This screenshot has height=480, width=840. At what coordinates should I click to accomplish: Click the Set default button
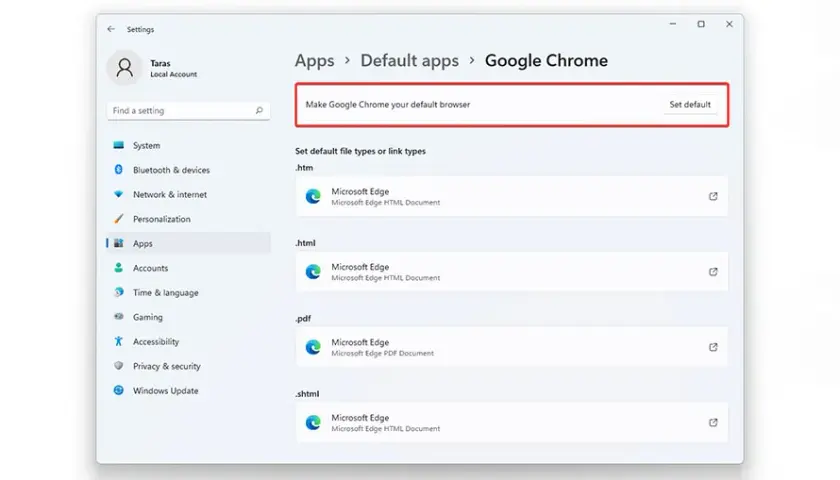pyautogui.click(x=690, y=104)
